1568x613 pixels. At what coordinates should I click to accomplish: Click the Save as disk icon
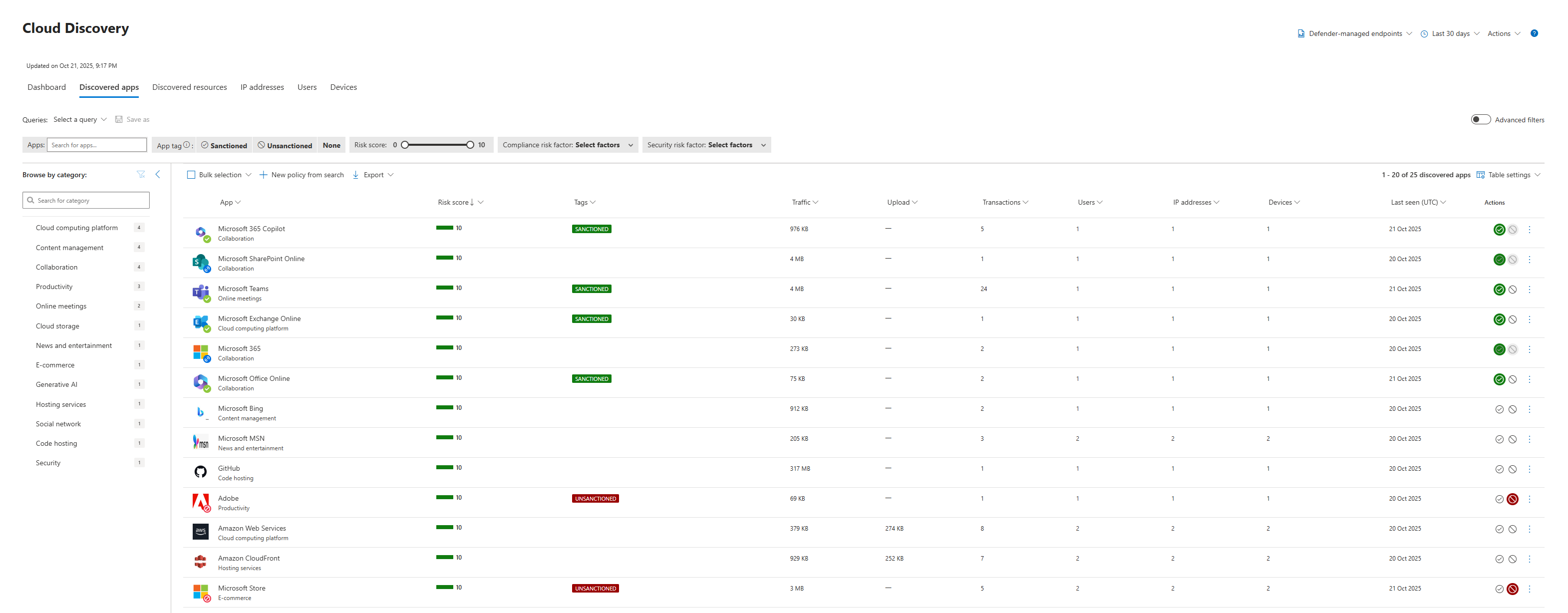pyautogui.click(x=119, y=120)
